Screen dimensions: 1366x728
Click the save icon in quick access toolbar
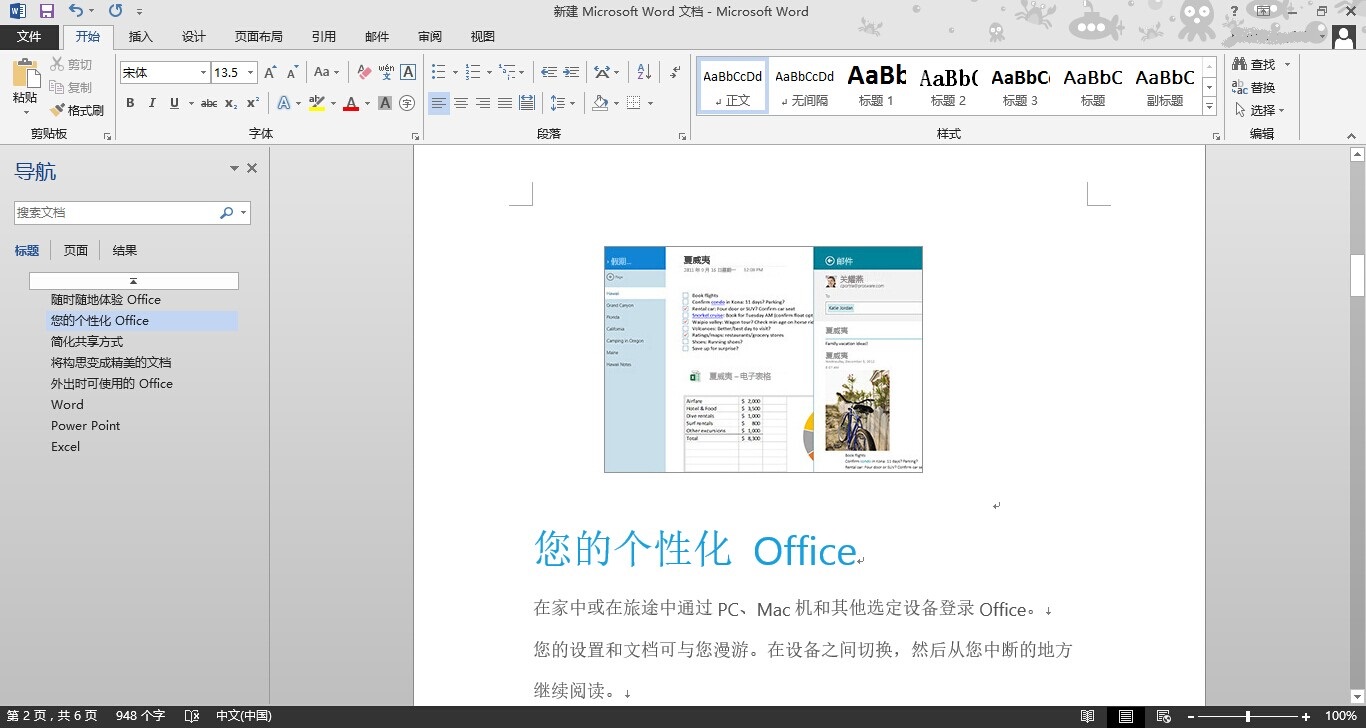(46, 11)
